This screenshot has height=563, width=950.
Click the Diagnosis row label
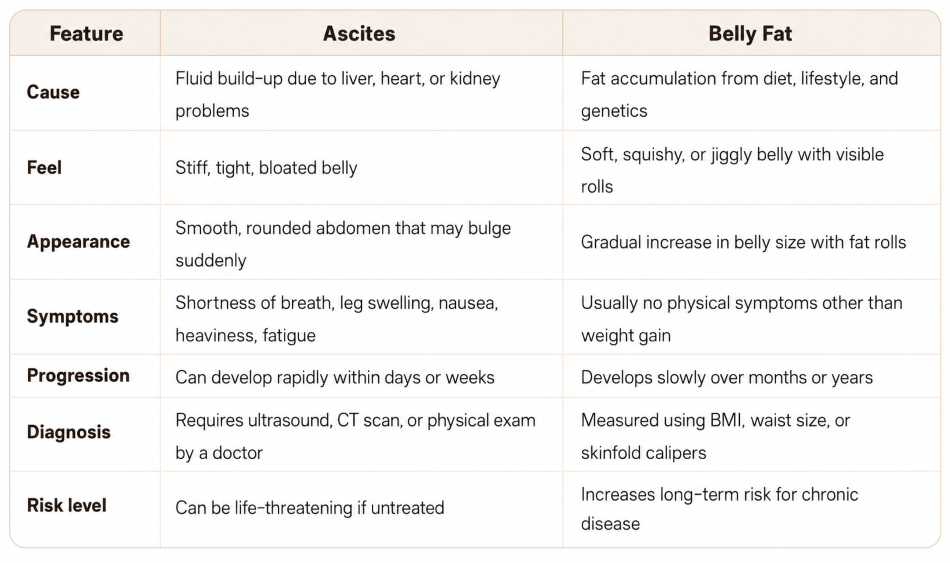(69, 432)
